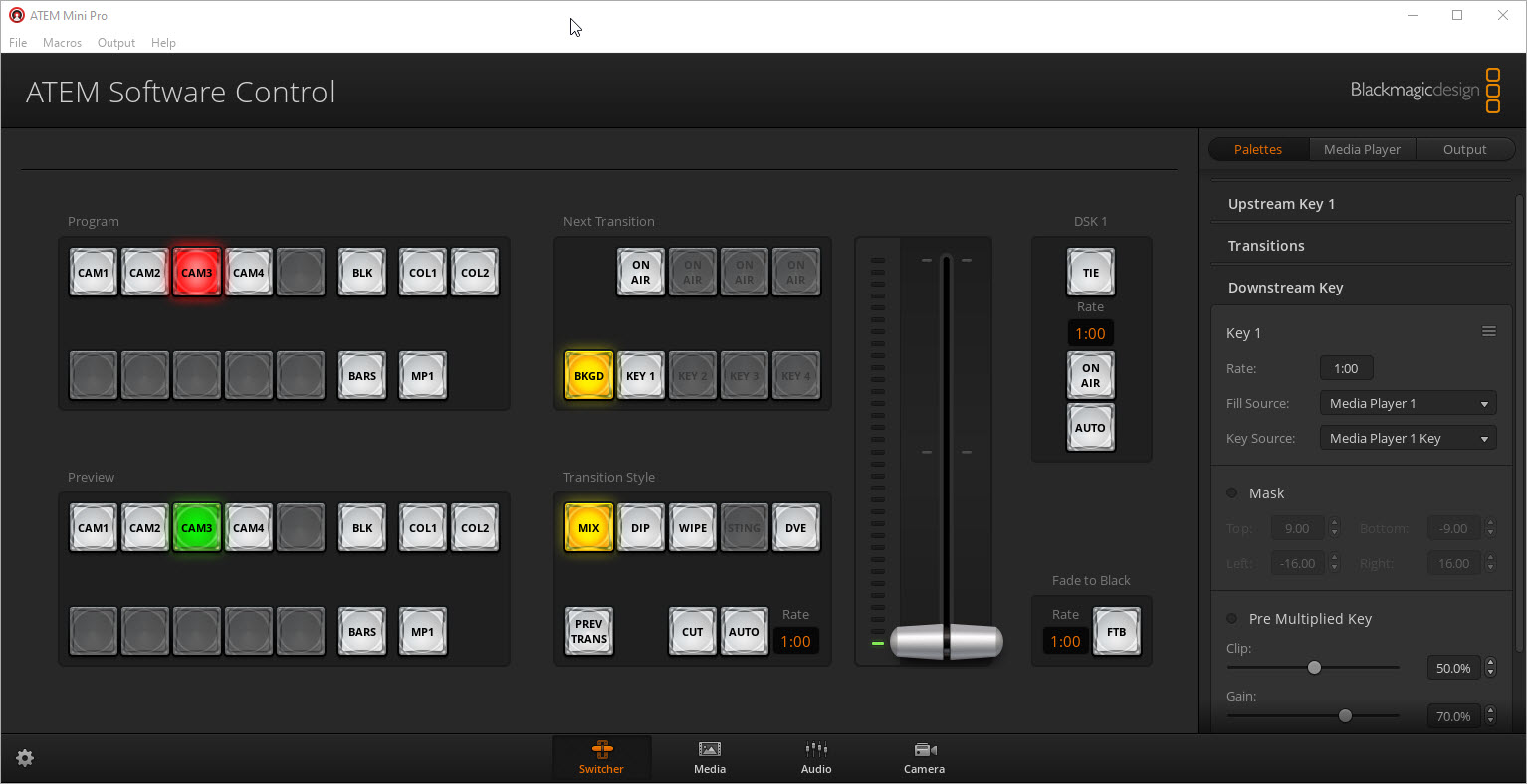Click the AUTO transition button
Viewport: 1527px width, 784px height.
coord(745,632)
